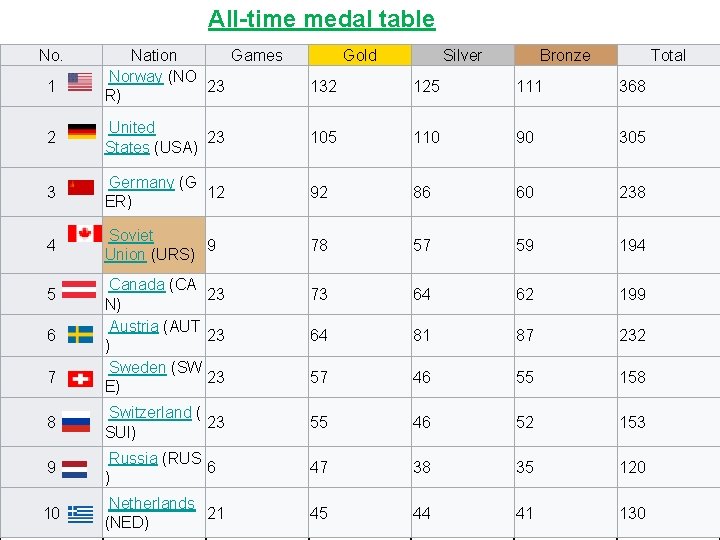Click the Greek flag in row 10
Screen dimensions: 720x540
tap(80, 513)
